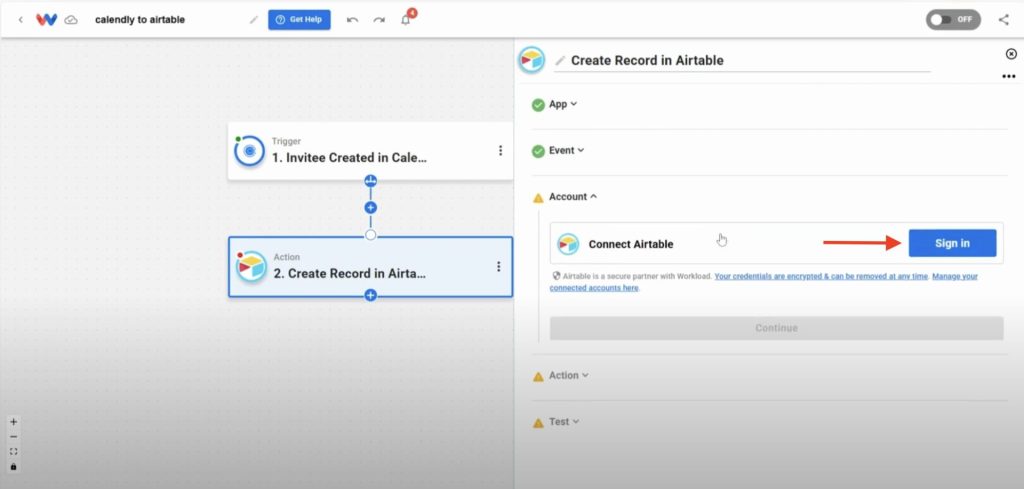The image size is (1024, 489).
Task: Add step after Airtable action
Action: tap(370, 296)
